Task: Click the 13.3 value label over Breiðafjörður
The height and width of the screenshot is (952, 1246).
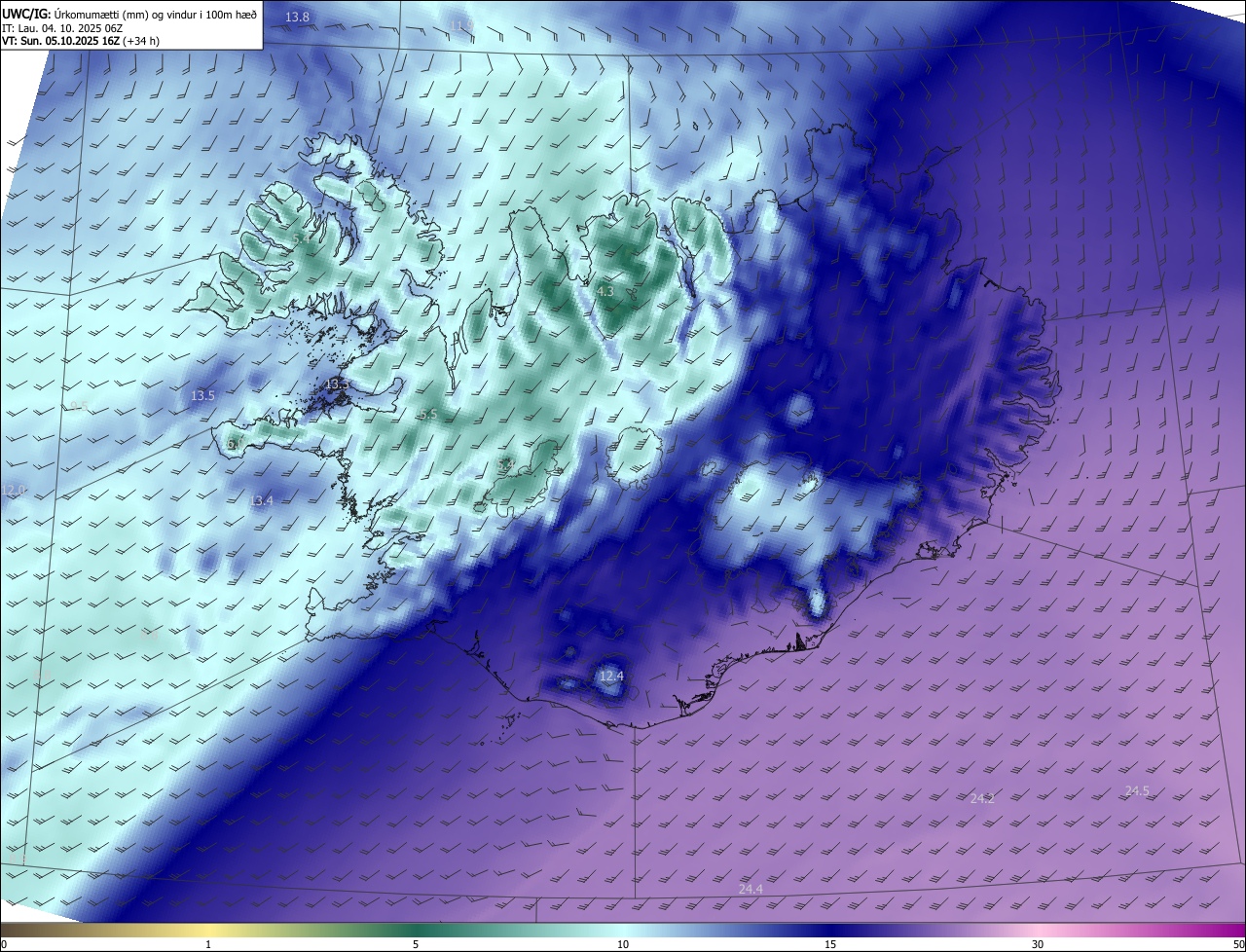Action: click(x=337, y=384)
